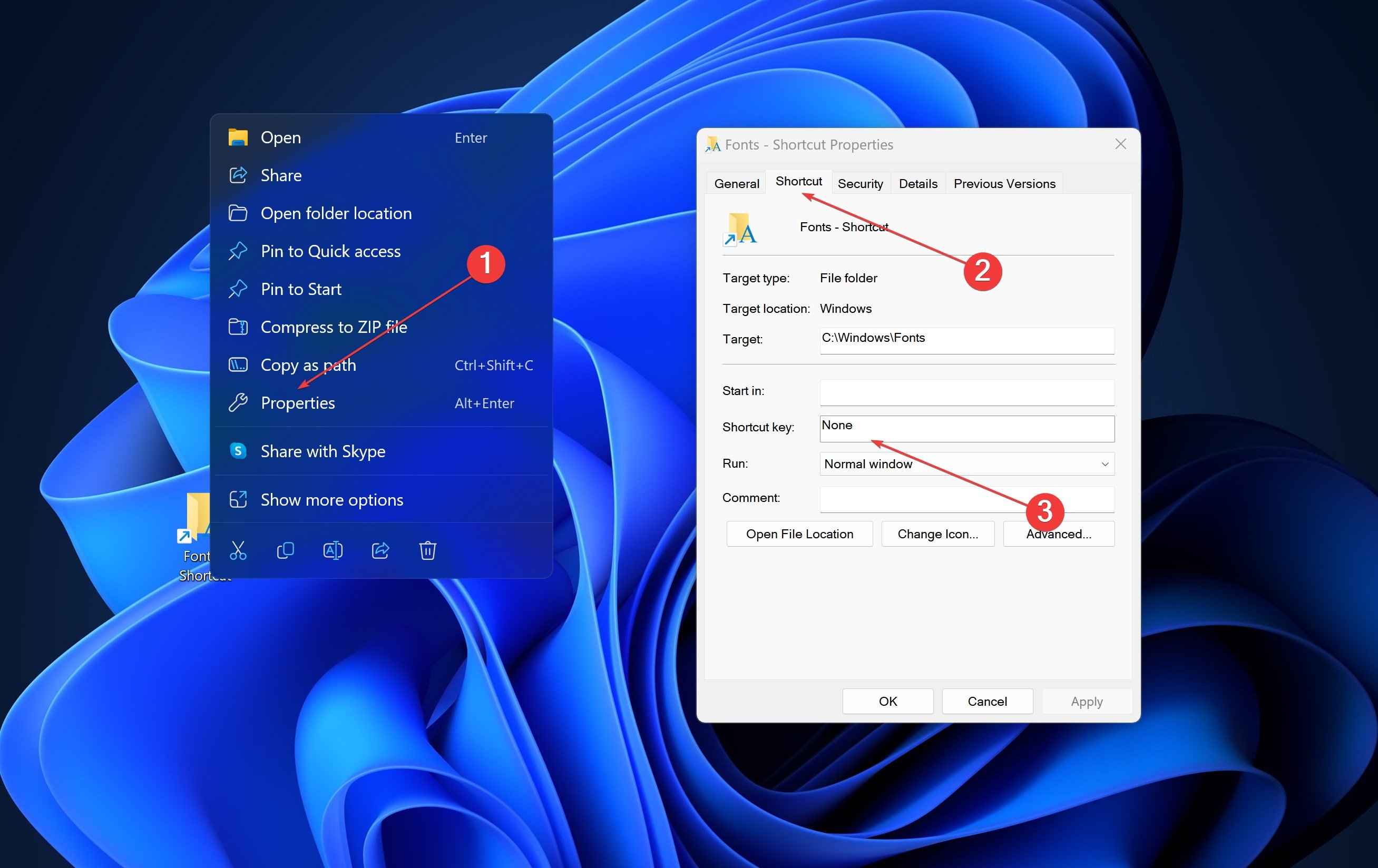Select Compress to ZIP file
The width and height of the screenshot is (1378, 868).
381,327
